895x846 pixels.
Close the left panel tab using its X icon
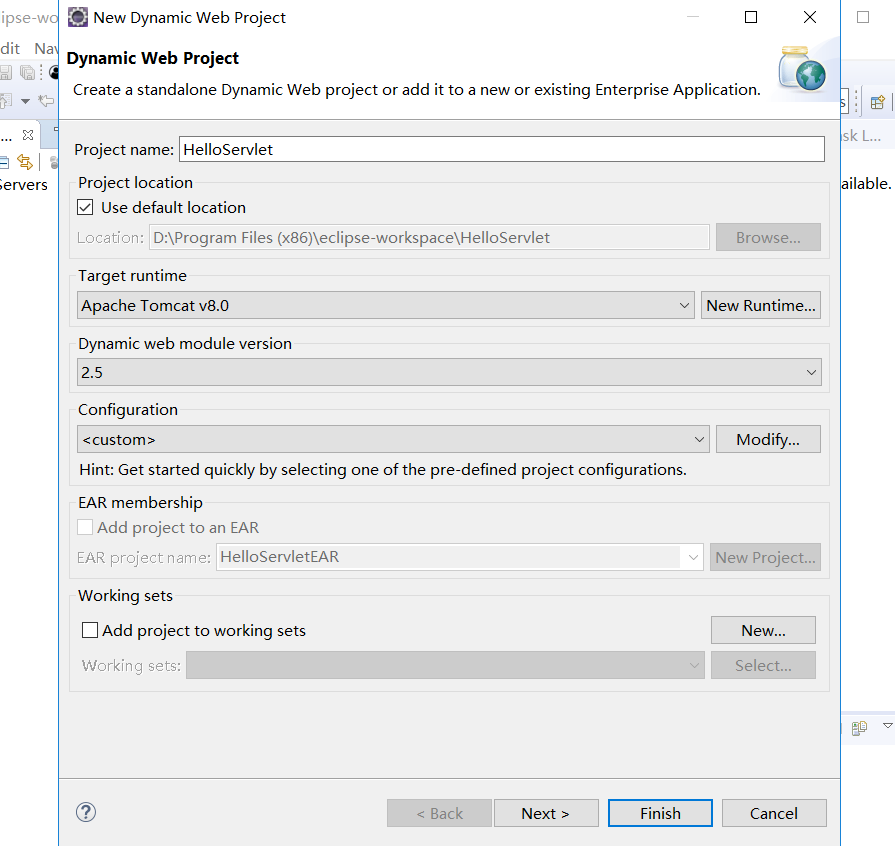tap(28, 135)
